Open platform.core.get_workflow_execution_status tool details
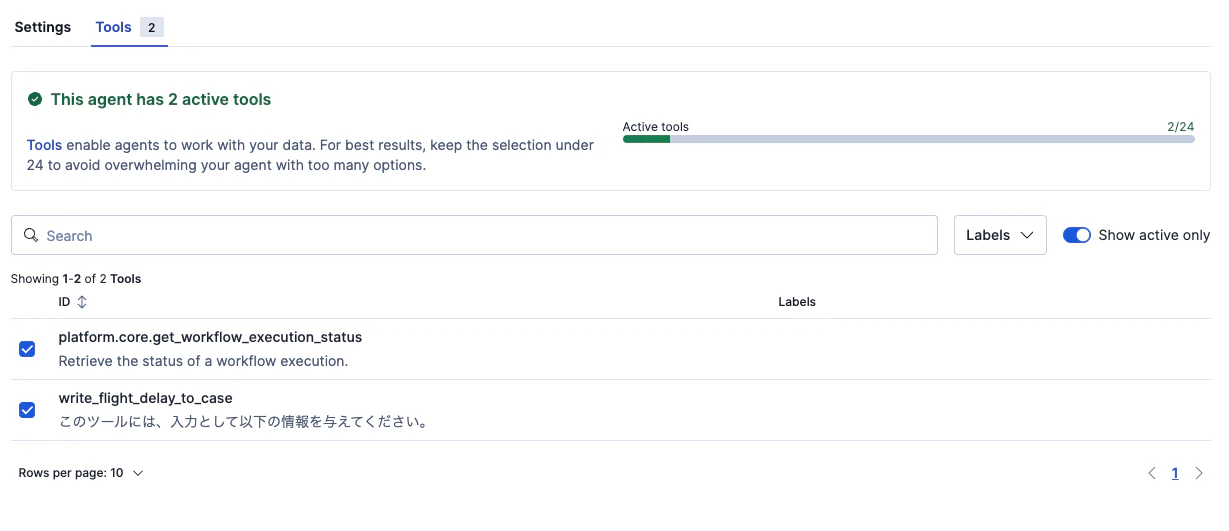 click(210, 337)
